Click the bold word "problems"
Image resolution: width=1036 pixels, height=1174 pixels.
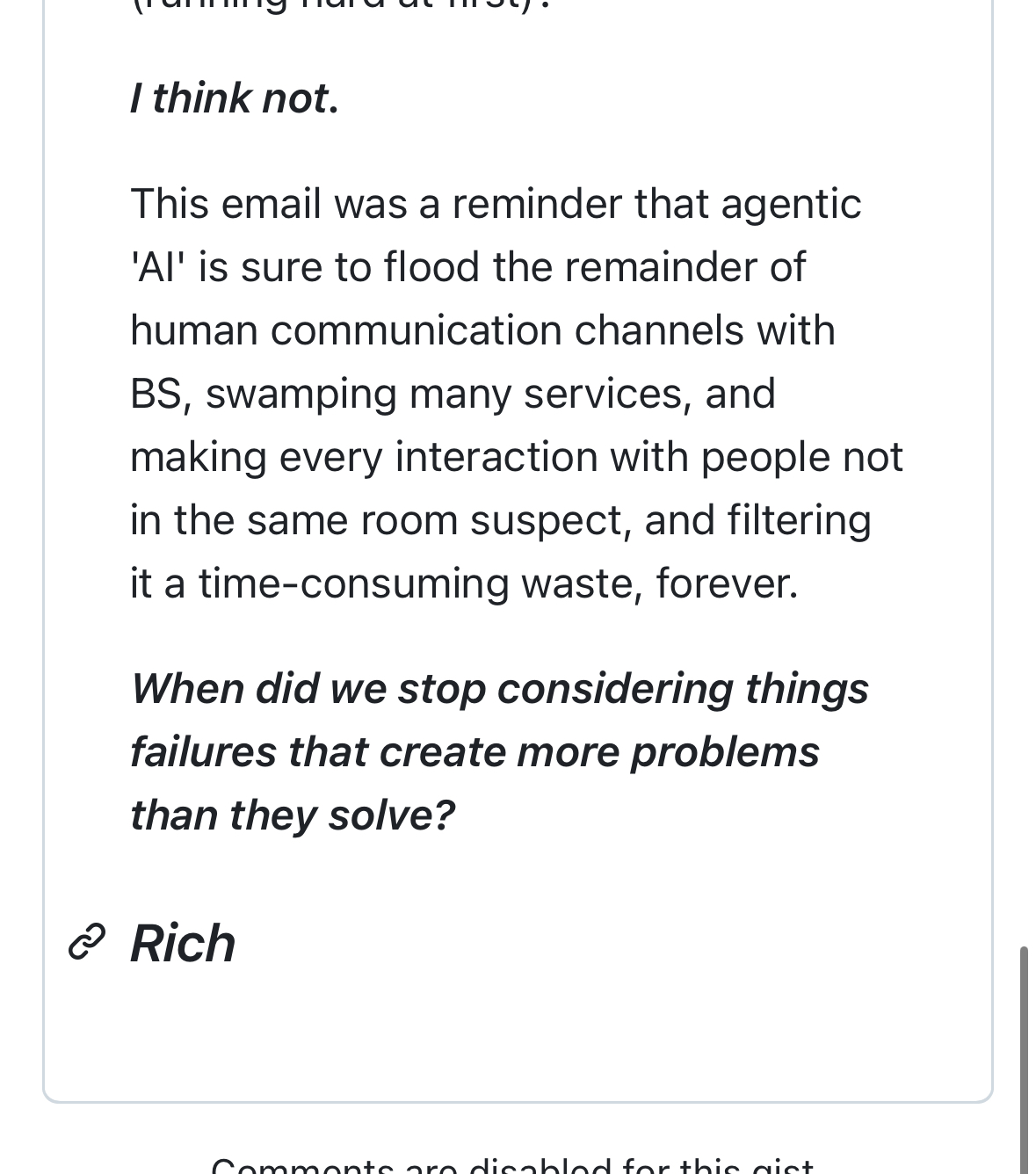point(725,751)
